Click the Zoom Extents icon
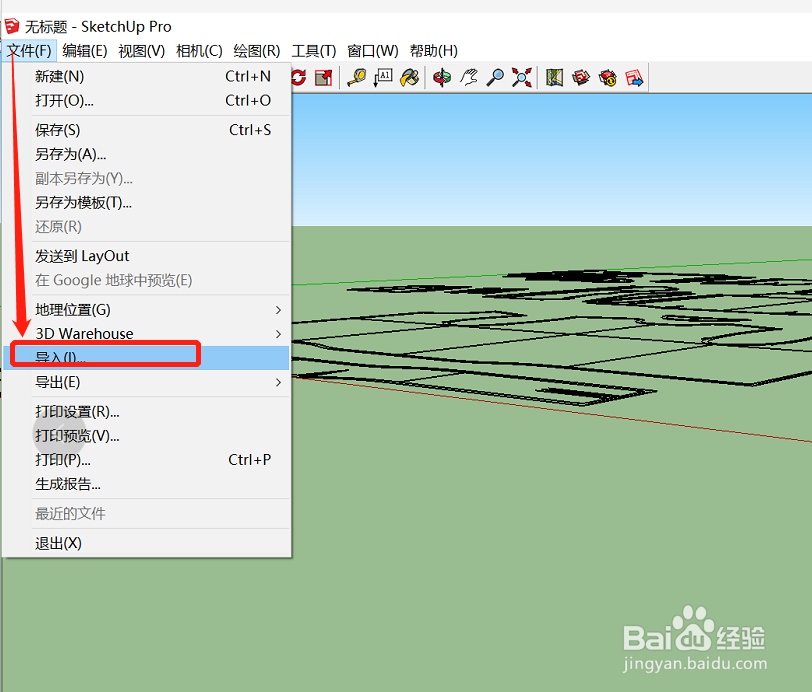 (521, 78)
